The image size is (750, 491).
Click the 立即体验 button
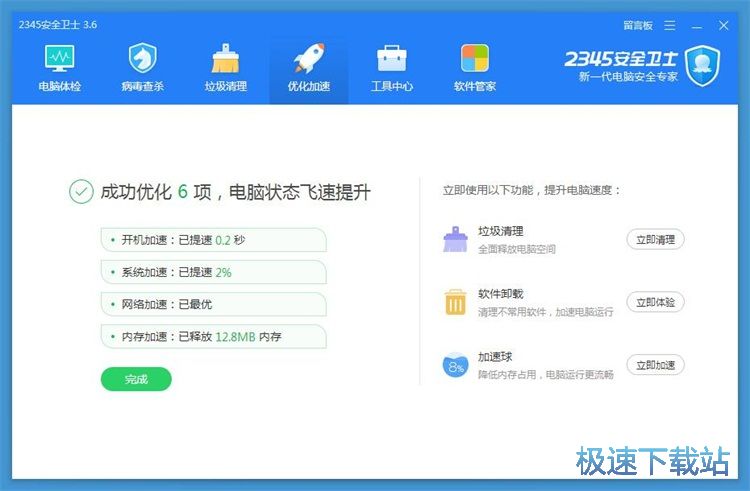point(655,302)
